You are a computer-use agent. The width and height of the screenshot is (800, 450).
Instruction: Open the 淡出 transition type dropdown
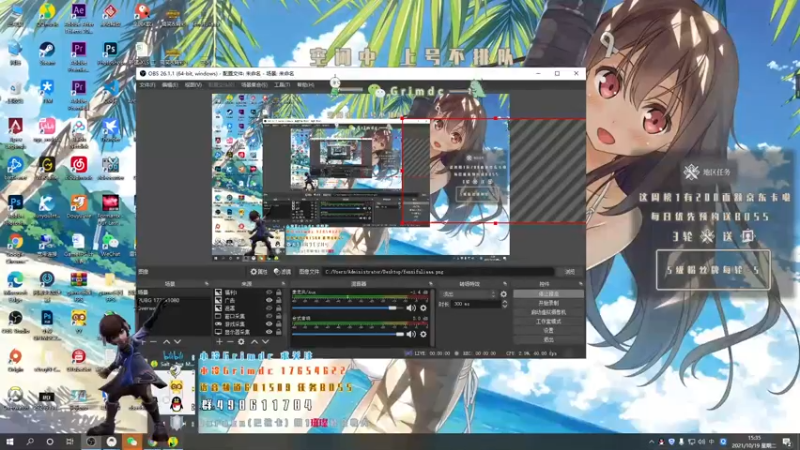[469, 294]
